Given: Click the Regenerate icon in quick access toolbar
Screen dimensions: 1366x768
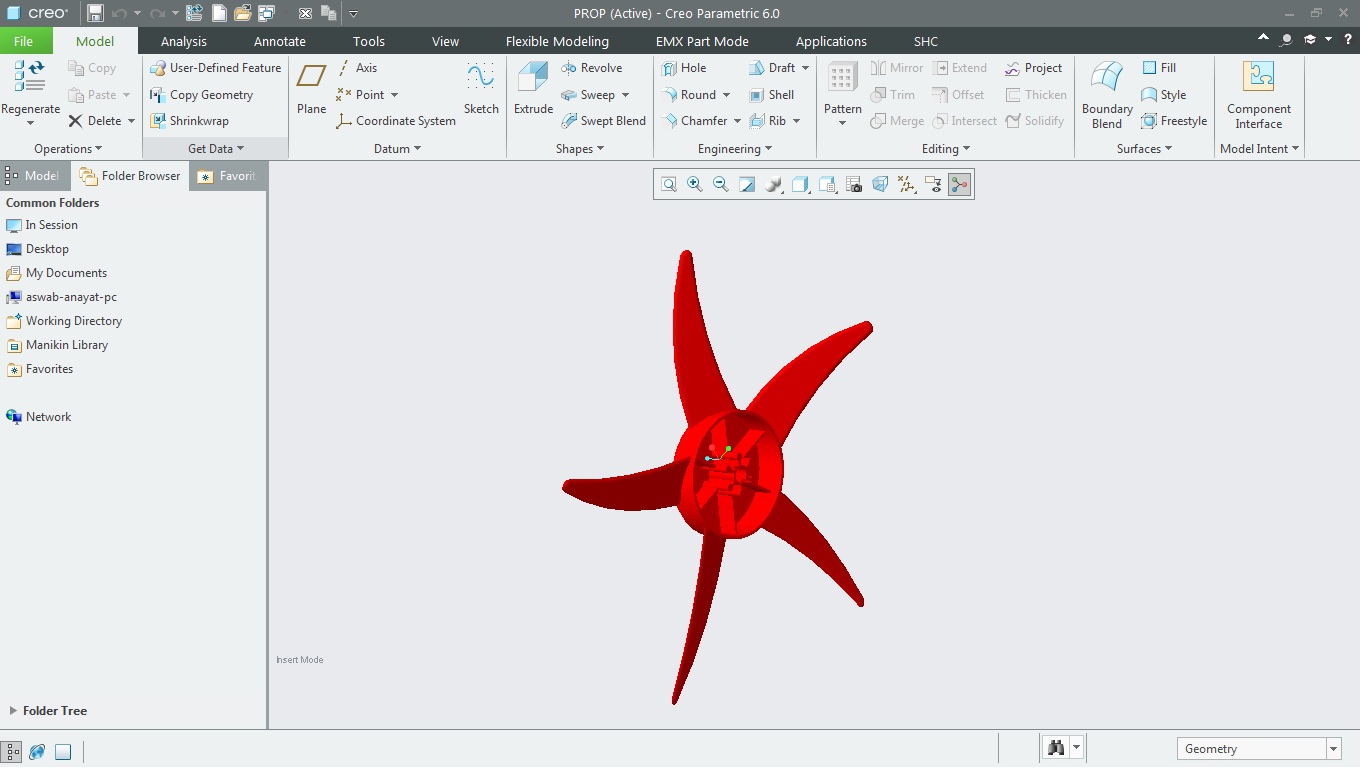Looking at the screenshot, I should (194, 13).
